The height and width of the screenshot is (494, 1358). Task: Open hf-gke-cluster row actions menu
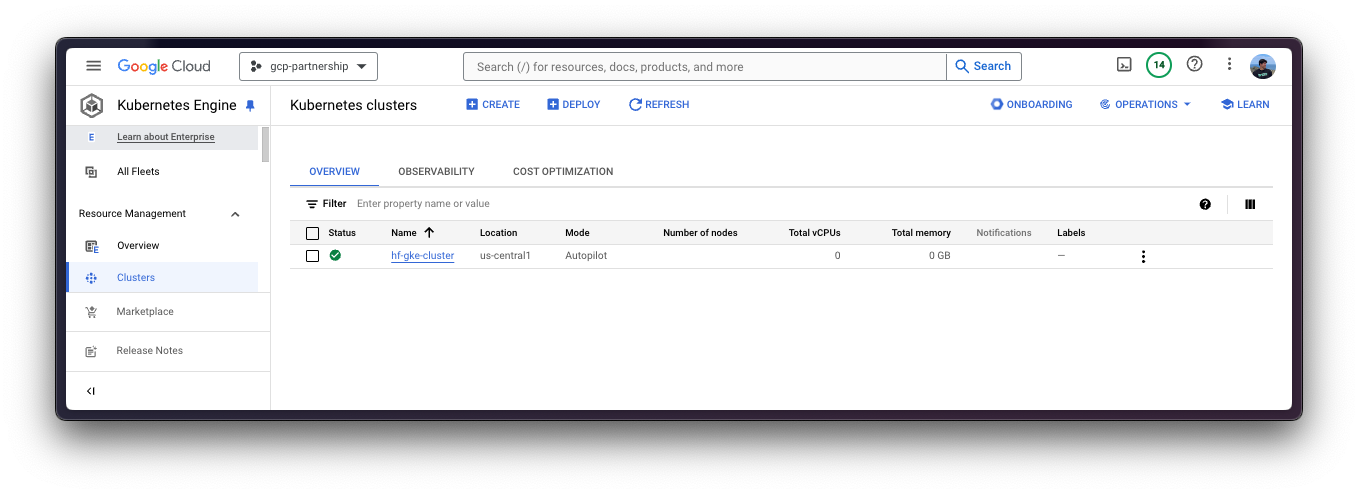[1143, 257]
